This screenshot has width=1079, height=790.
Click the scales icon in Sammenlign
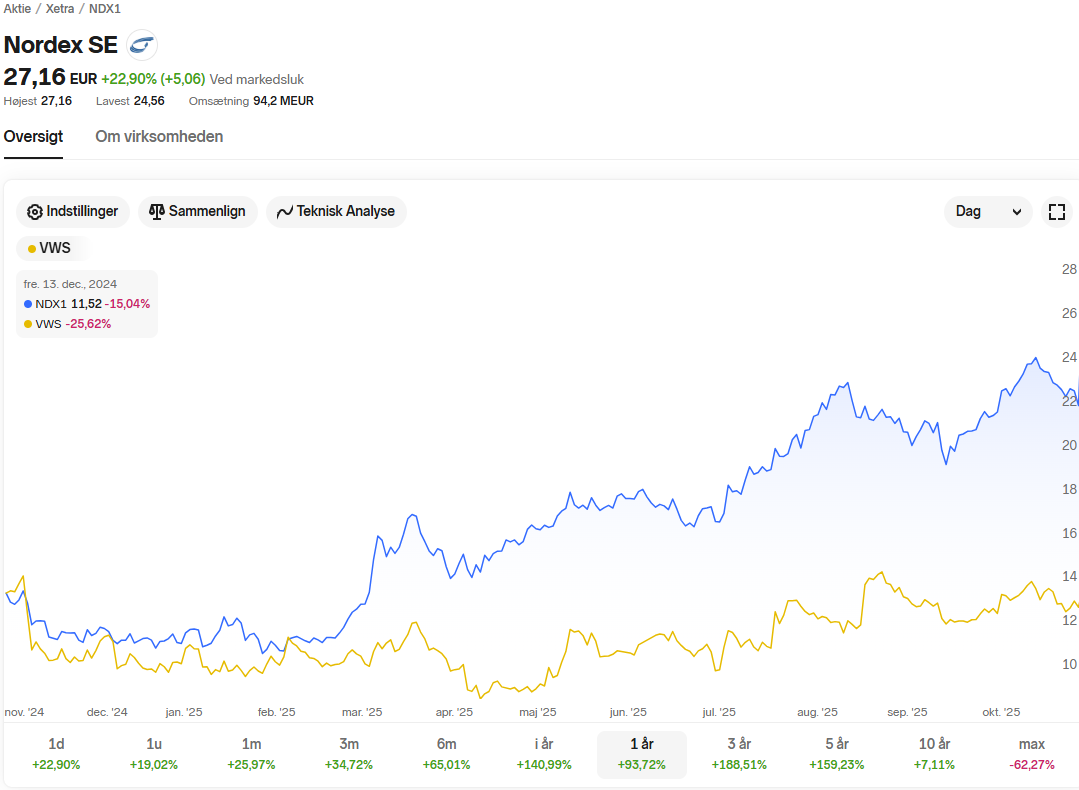click(157, 212)
